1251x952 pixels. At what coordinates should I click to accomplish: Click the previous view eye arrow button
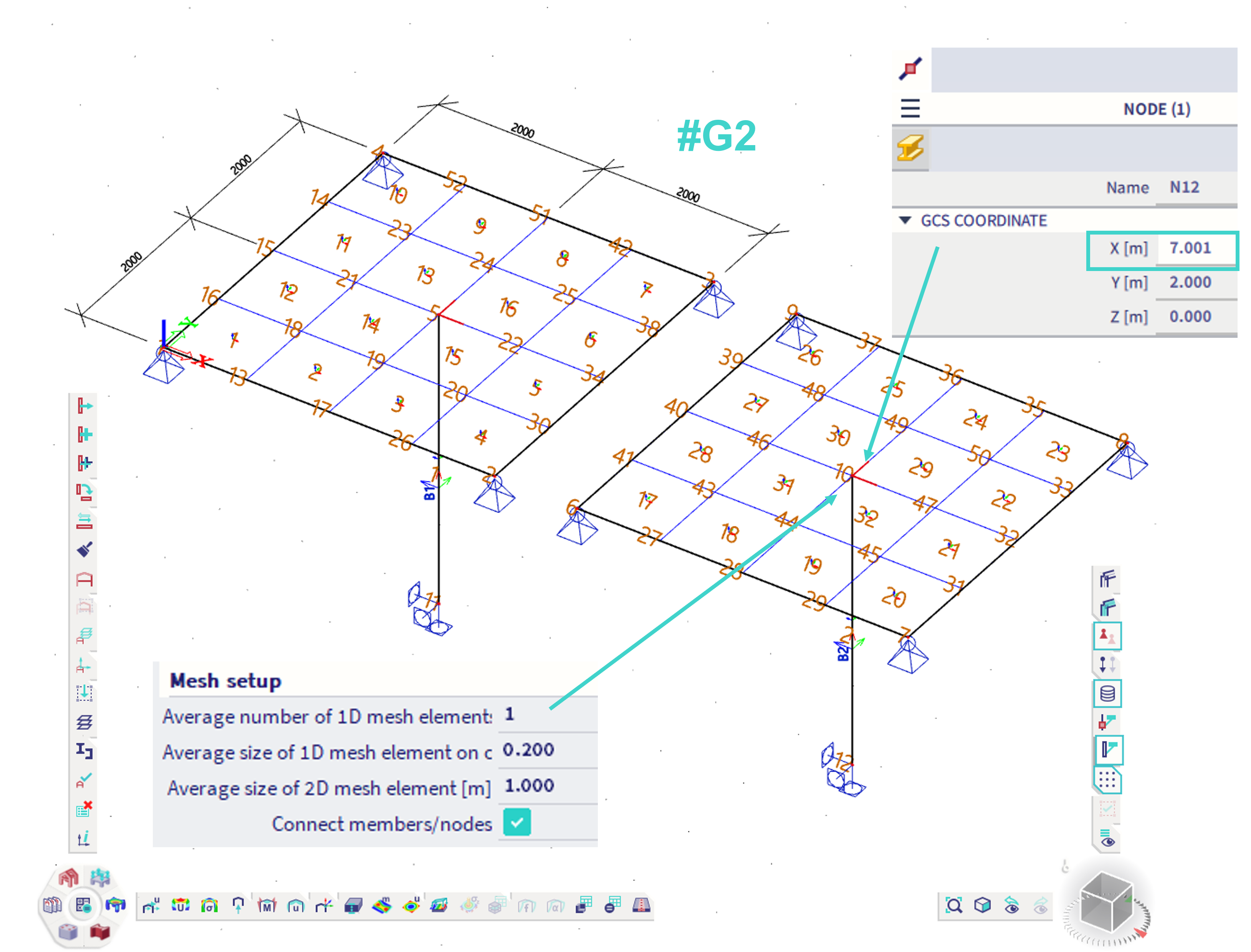pyautogui.click(x=1012, y=905)
